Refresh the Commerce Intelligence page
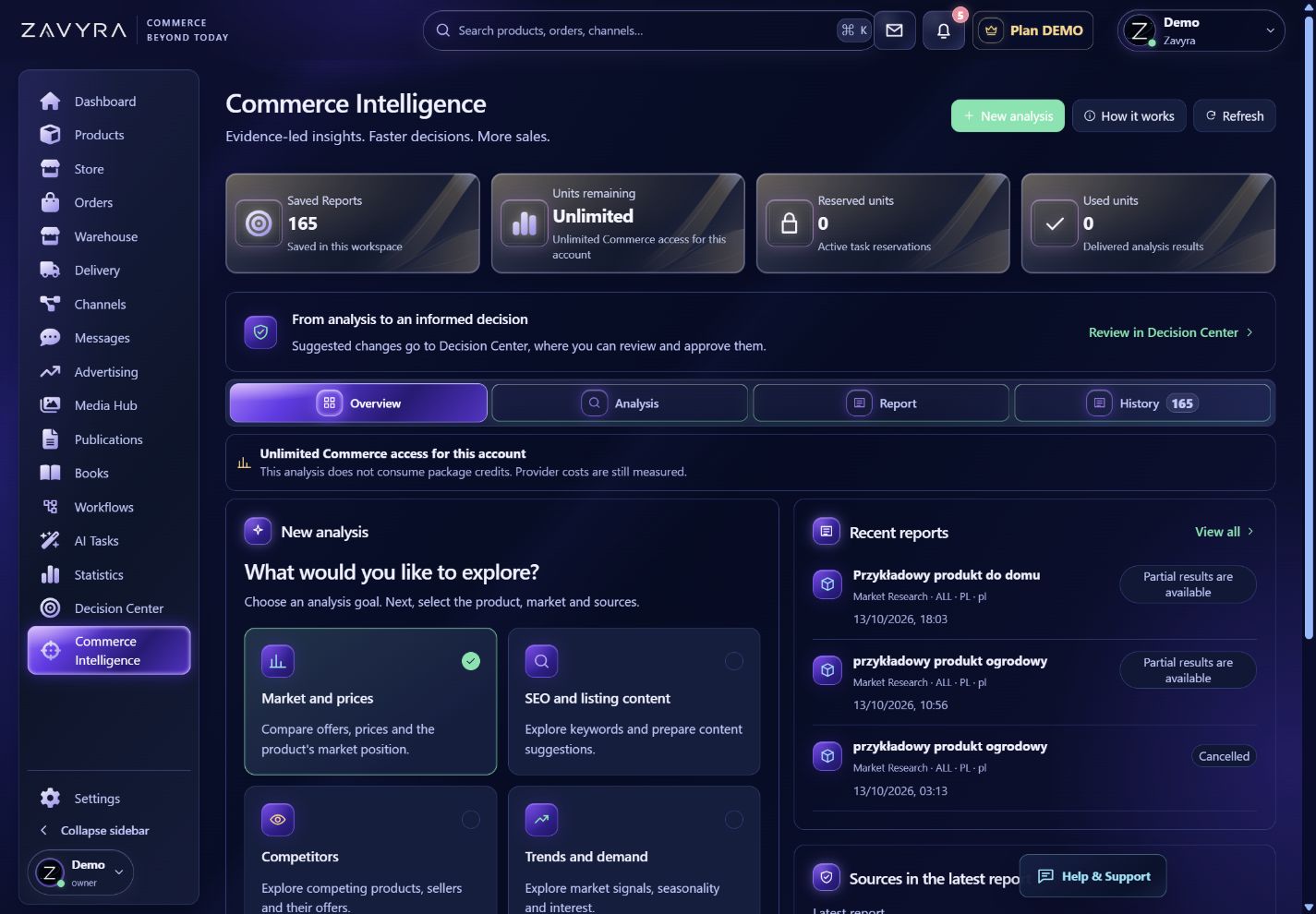1316x914 pixels. 1234,116
